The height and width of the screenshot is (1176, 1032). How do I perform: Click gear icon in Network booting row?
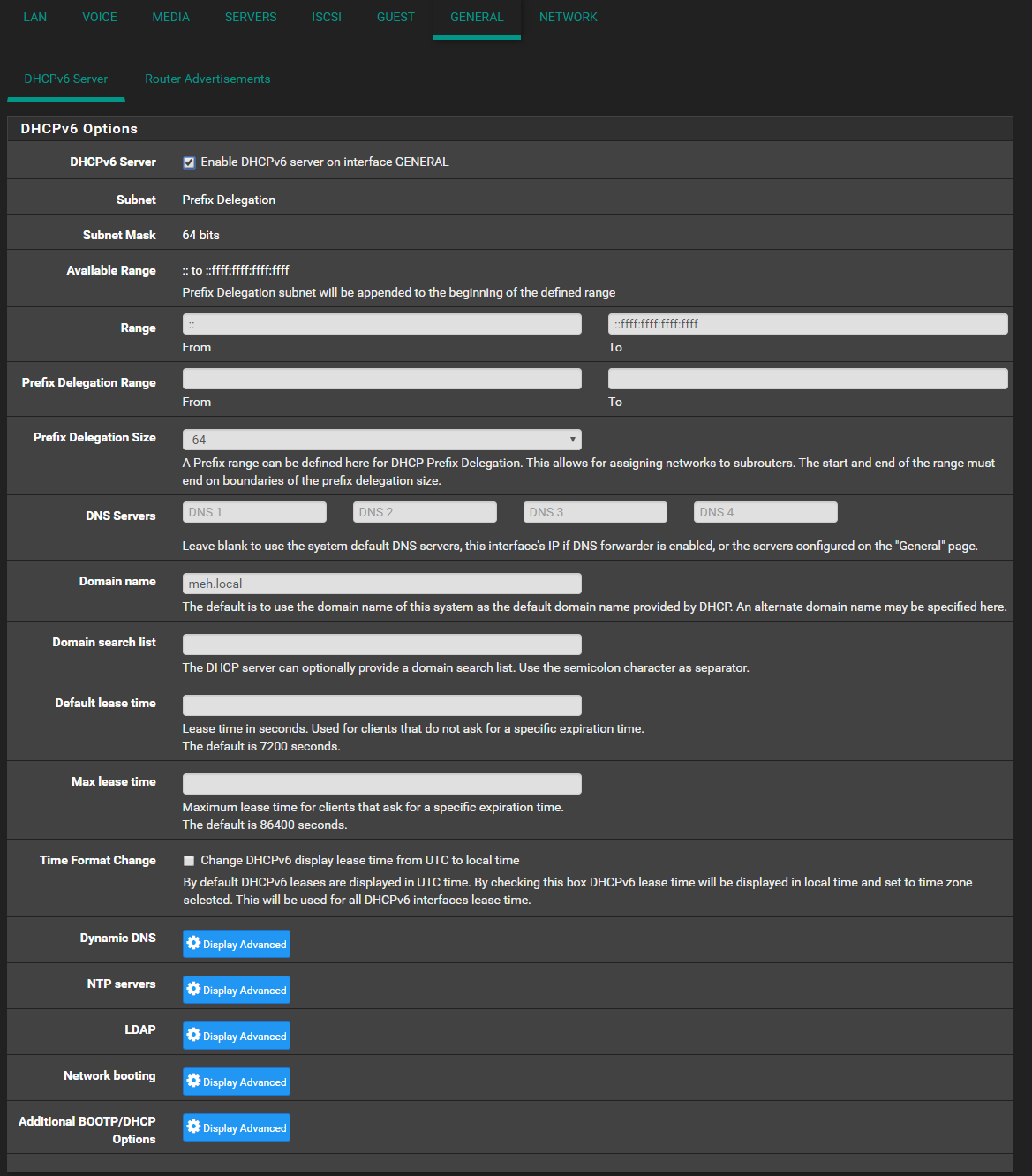[194, 1081]
